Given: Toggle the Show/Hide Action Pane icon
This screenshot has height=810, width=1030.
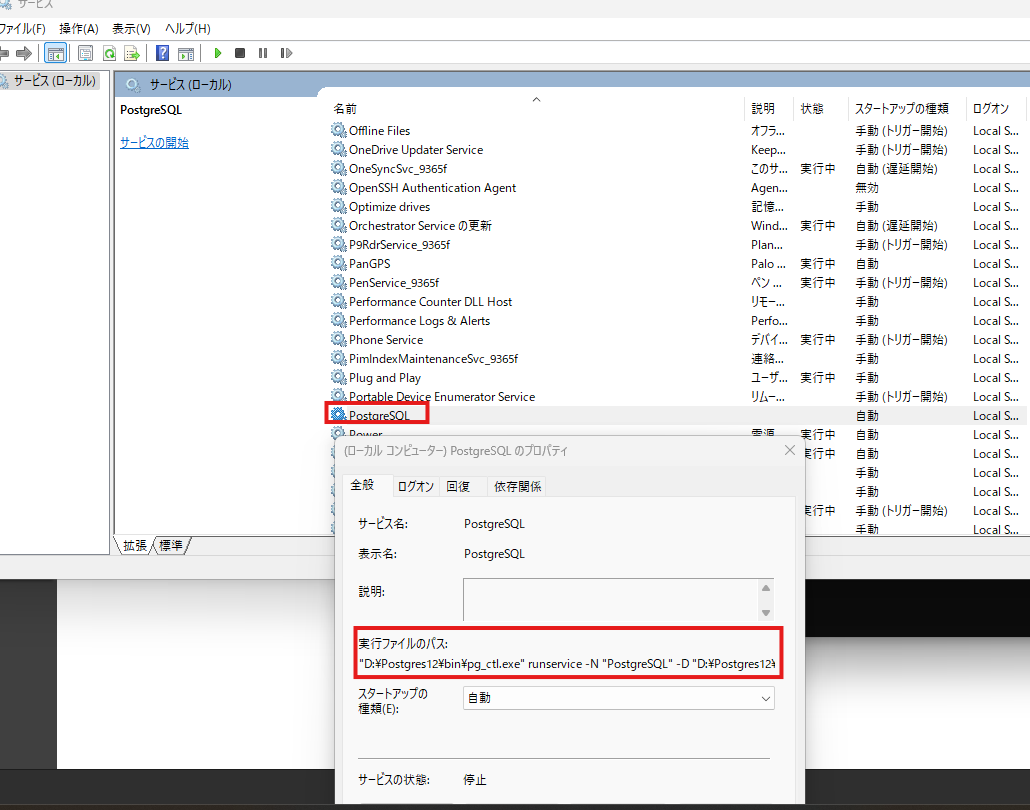Looking at the screenshot, I should (x=186, y=53).
